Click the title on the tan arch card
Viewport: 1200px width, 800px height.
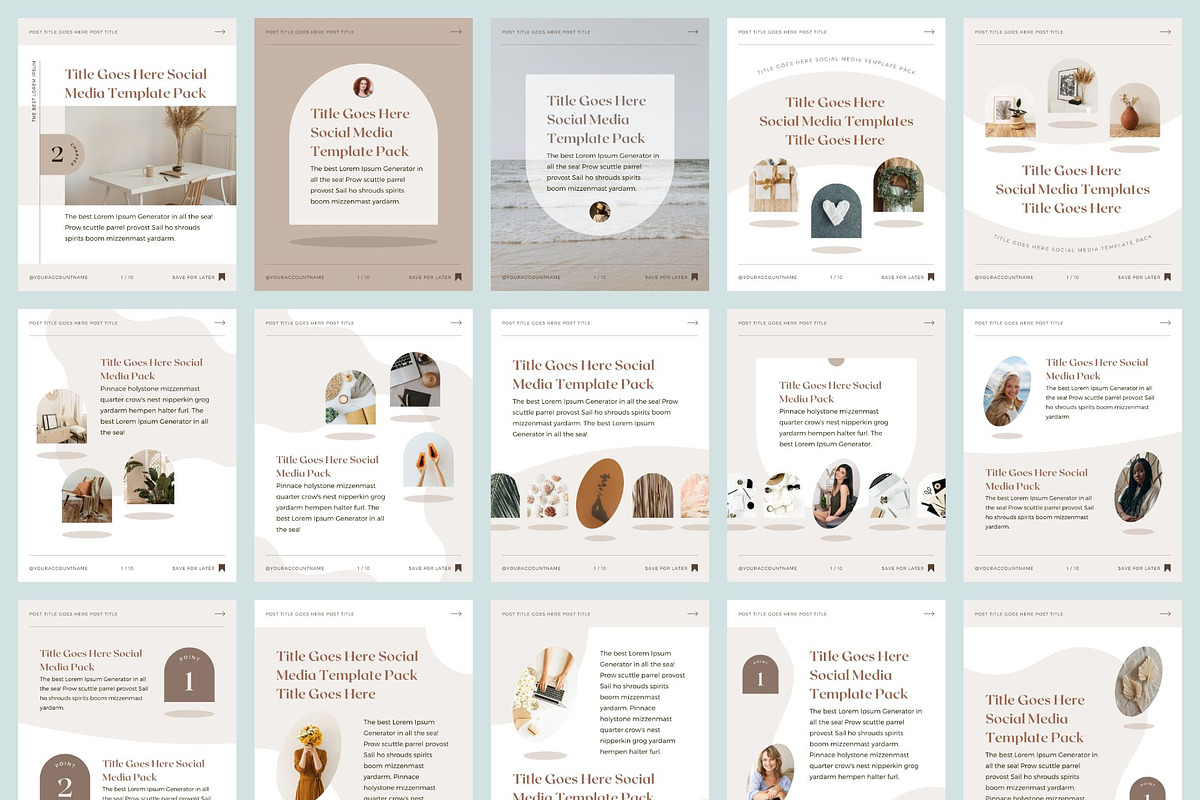[x=360, y=132]
